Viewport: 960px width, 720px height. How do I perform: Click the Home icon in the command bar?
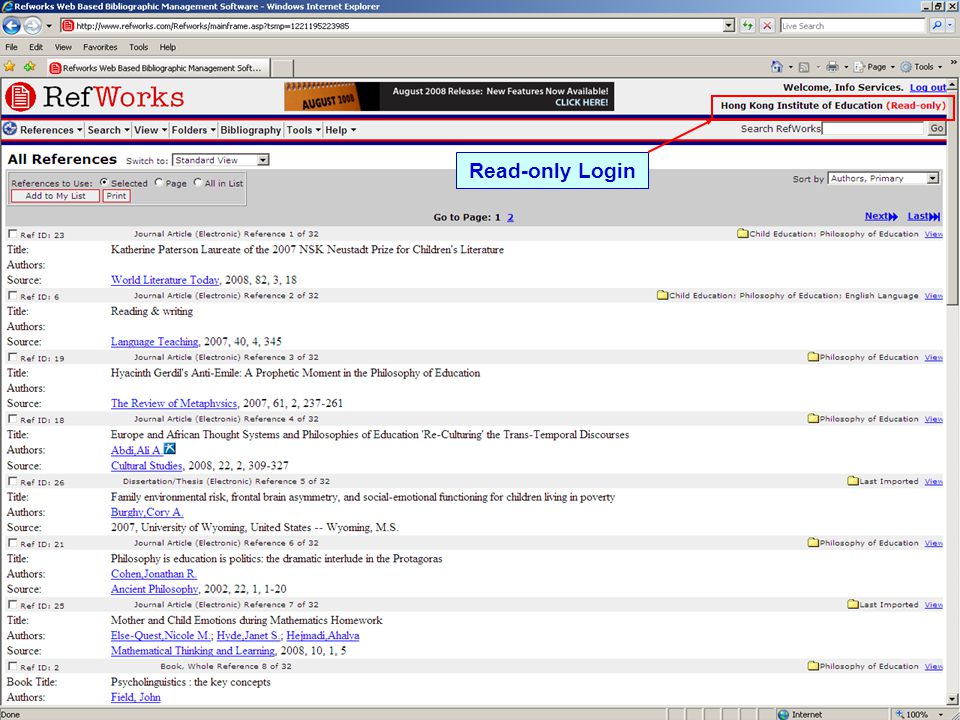(x=777, y=67)
